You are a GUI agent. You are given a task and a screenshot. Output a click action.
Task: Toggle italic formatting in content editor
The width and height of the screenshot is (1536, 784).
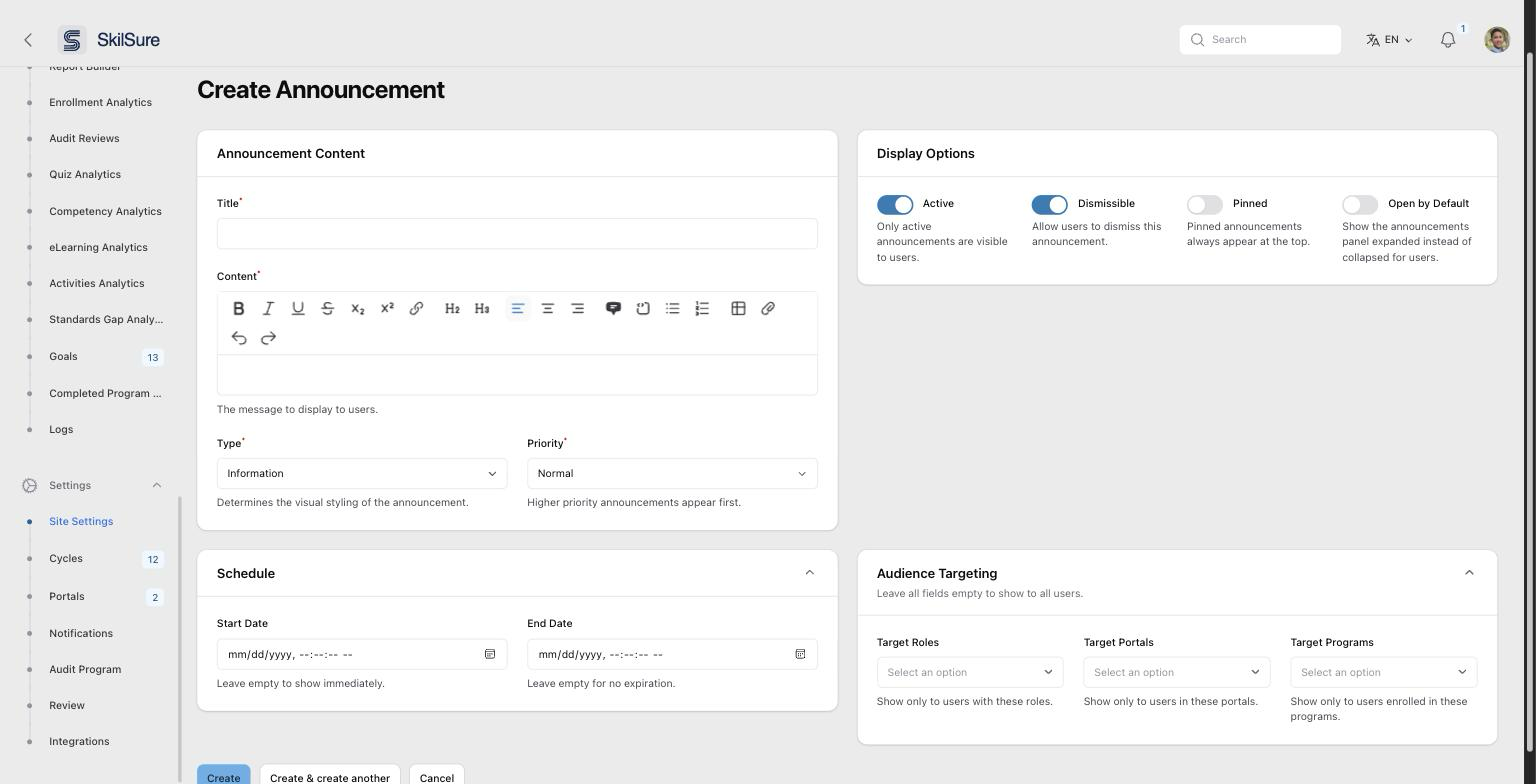tap(268, 308)
